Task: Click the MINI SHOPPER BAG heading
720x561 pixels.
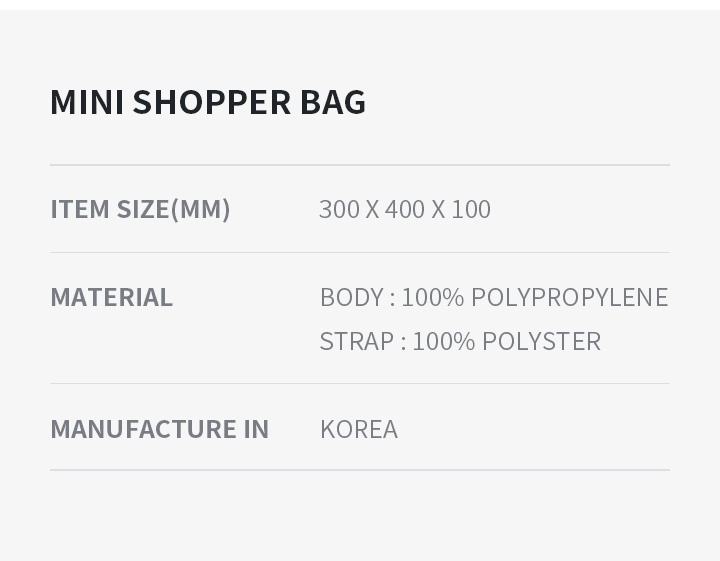Action: click(208, 102)
